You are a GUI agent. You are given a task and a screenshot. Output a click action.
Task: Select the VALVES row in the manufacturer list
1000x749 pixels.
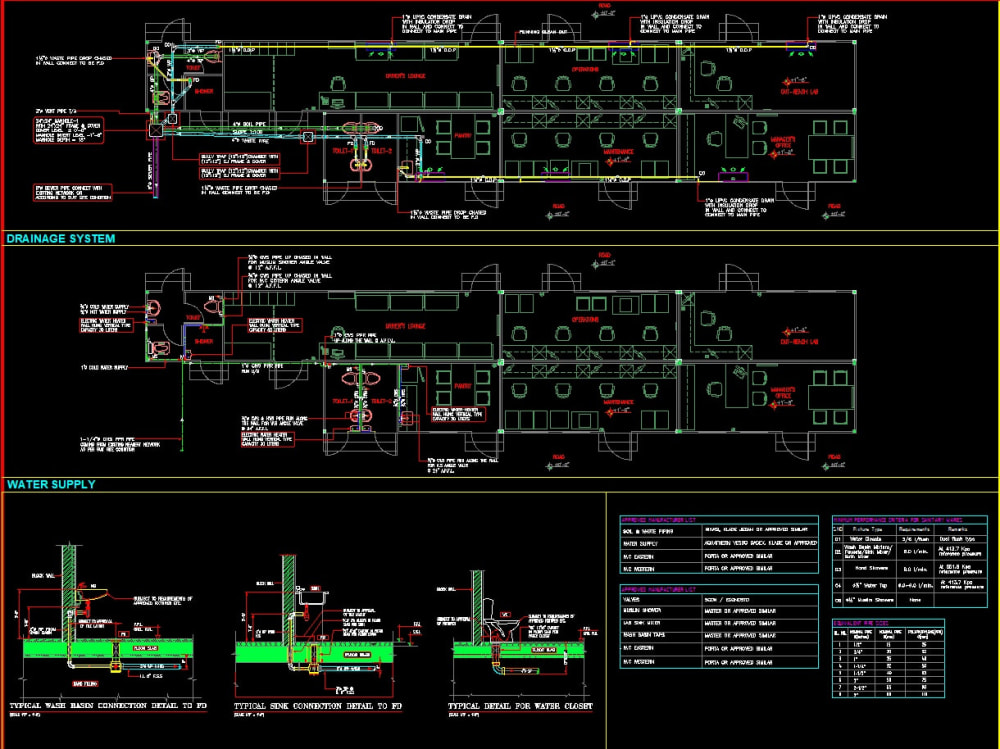[x=719, y=600]
